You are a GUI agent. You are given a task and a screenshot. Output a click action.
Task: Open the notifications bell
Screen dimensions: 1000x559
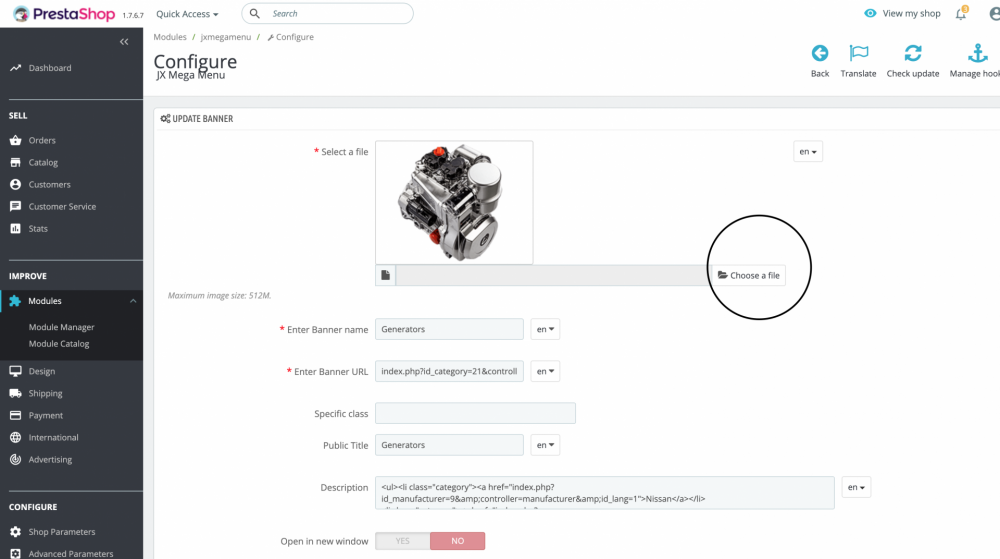click(x=961, y=14)
